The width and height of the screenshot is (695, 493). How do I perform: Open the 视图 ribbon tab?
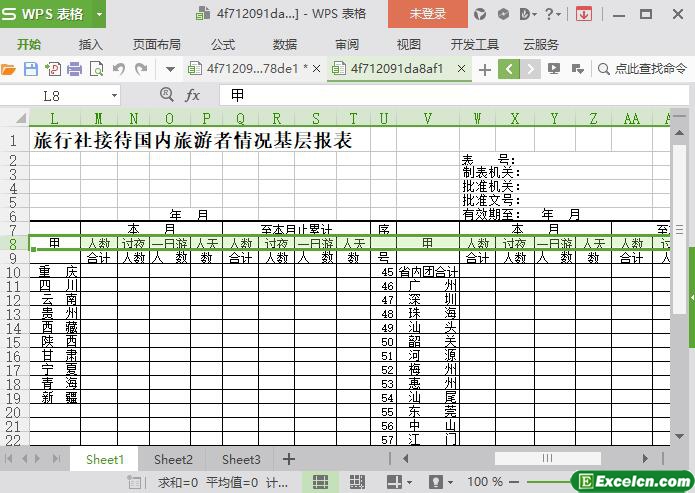tap(409, 44)
